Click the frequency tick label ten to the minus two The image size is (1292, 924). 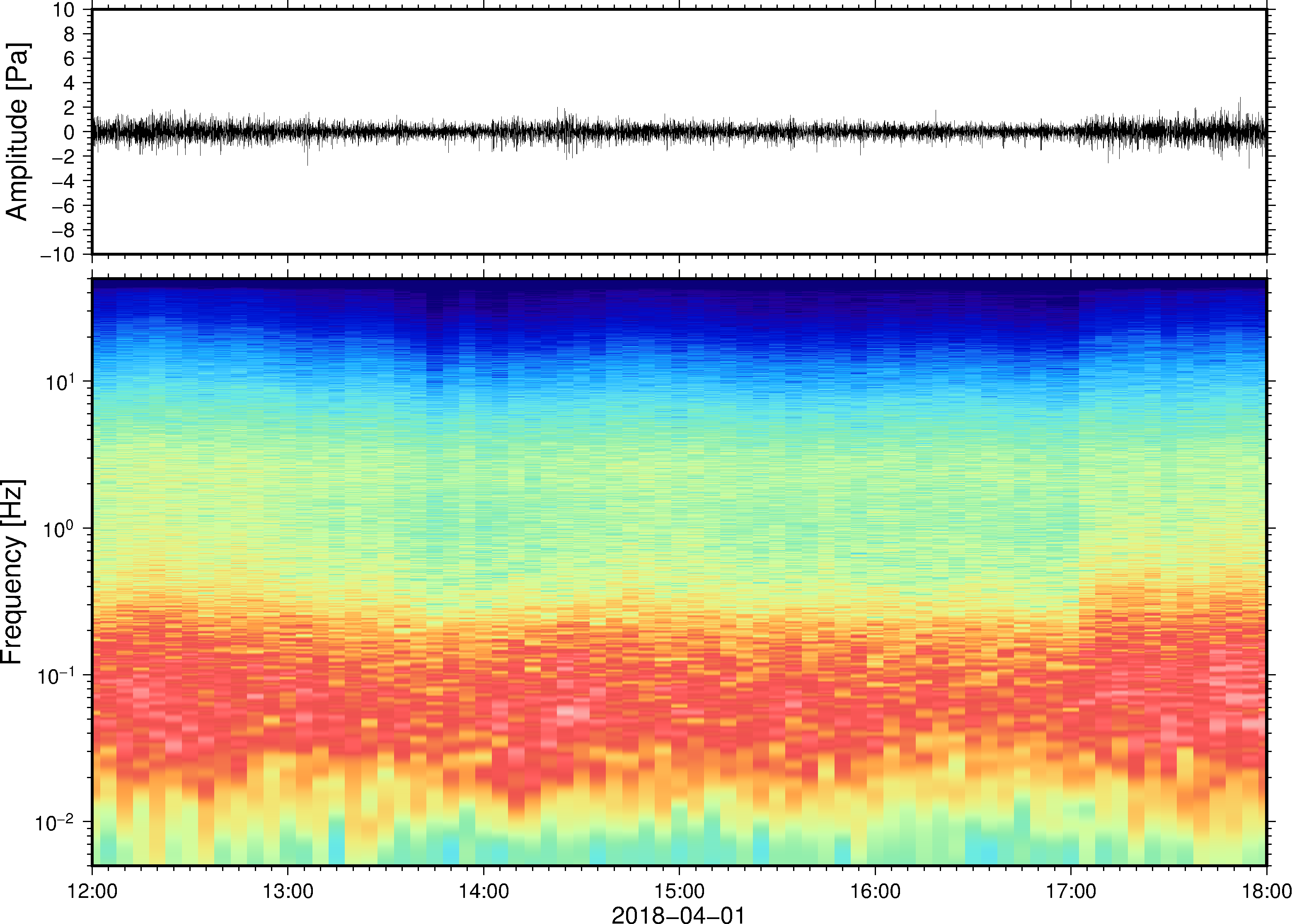tap(55, 822)
